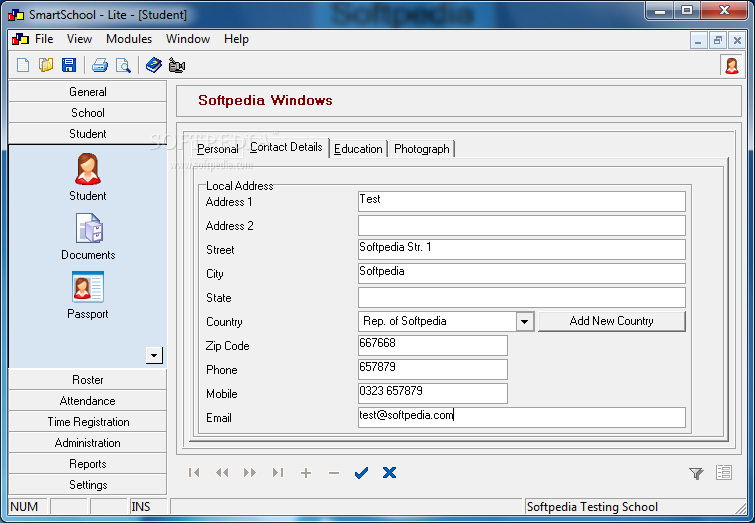755x523 pixels.
Task: Expand the Reports sidebar section
Action: [88, 464]
